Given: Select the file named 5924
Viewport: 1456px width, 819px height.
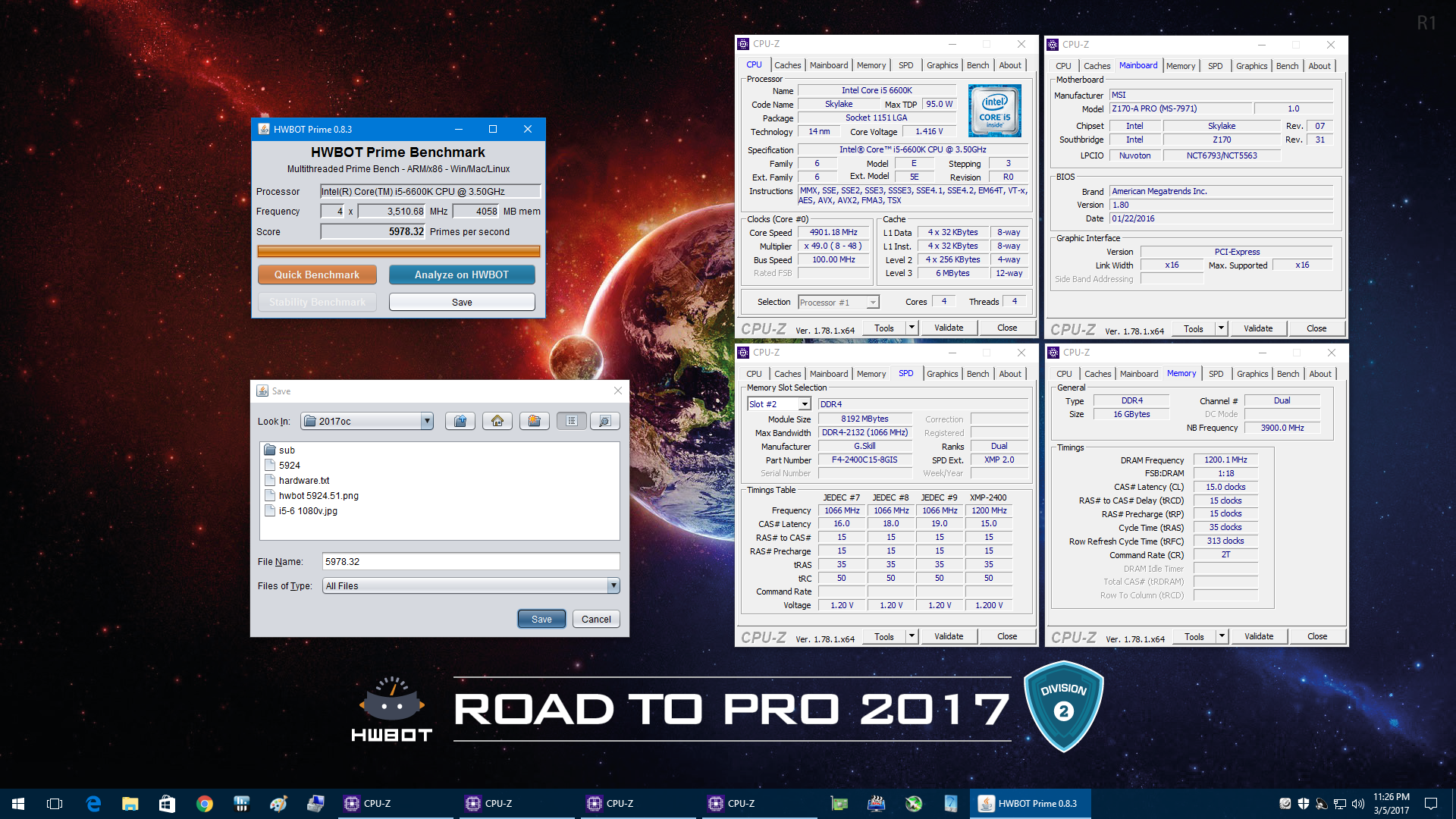Looking at the screenshot, I should click(x=282, y=465).
